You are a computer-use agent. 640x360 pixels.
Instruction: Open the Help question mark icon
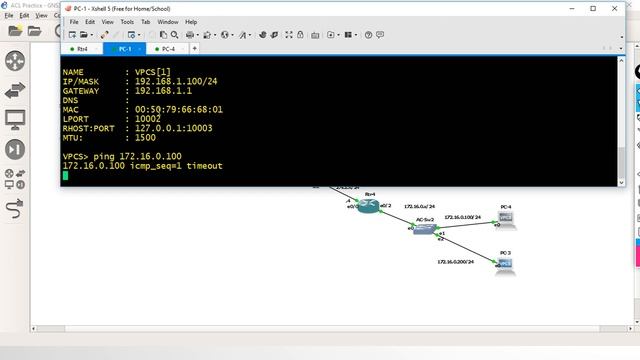(369, 35)
